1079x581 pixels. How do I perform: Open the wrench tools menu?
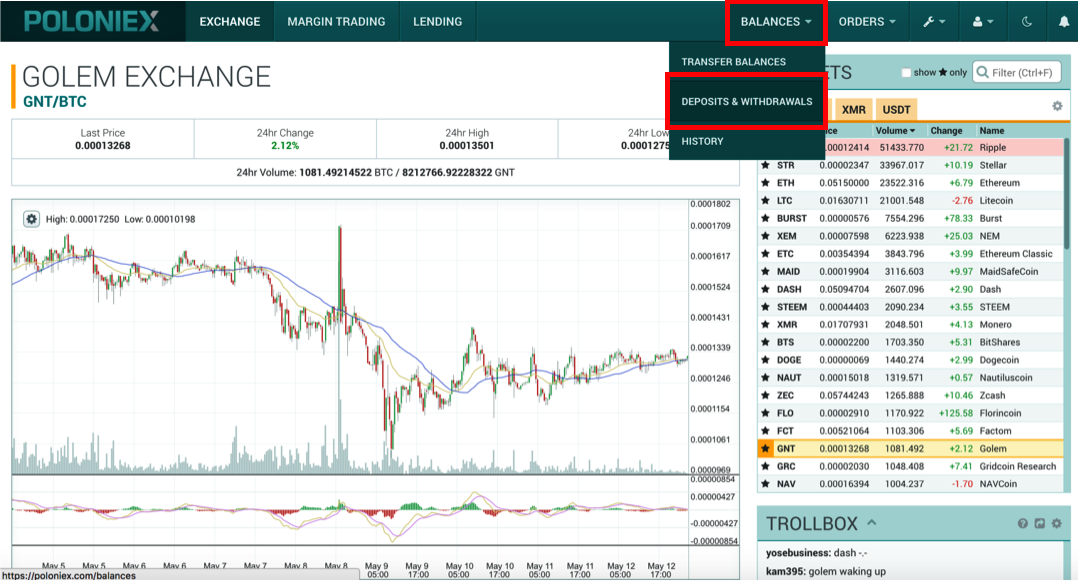(934, 21)
